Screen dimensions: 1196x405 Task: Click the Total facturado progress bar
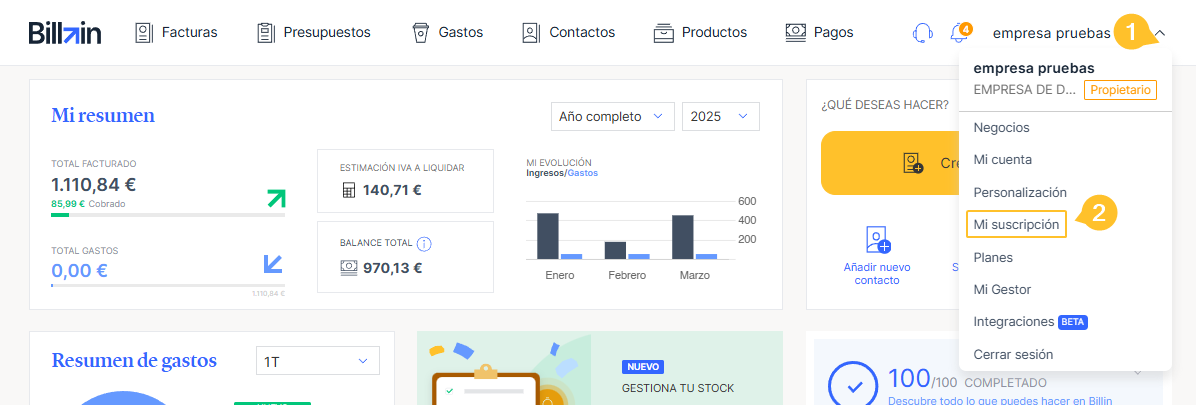click(168, 215)
